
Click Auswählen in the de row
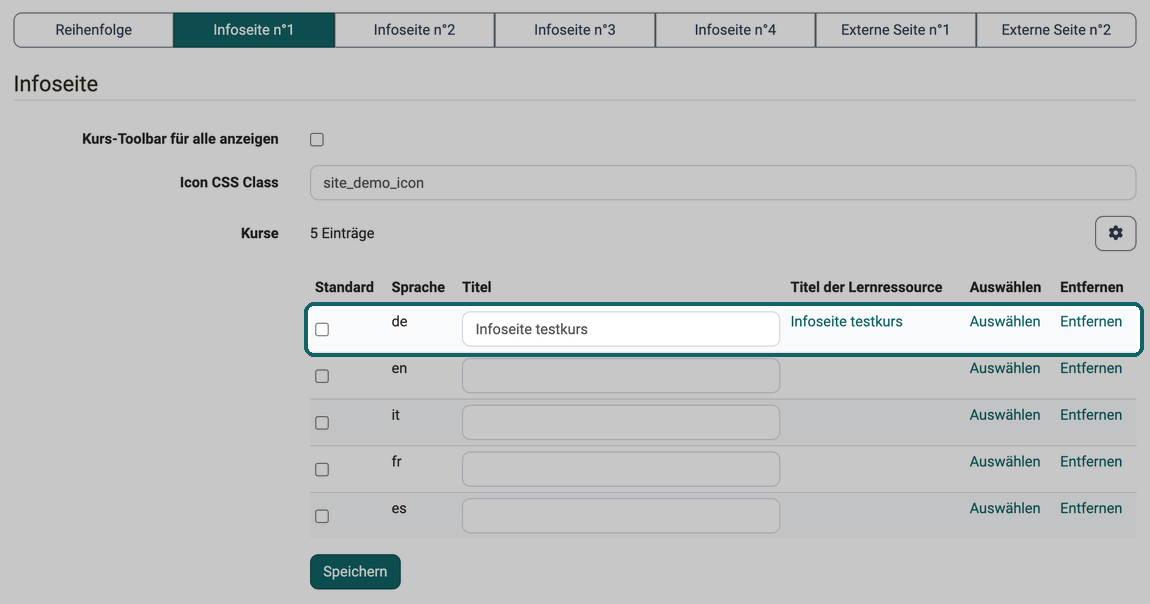pos(1005,321)
